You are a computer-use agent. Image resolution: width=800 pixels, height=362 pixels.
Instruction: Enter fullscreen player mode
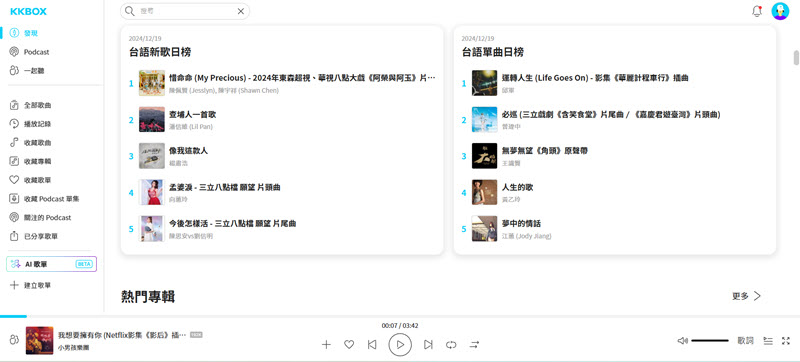pyautogui.click(x=786, y=341)
